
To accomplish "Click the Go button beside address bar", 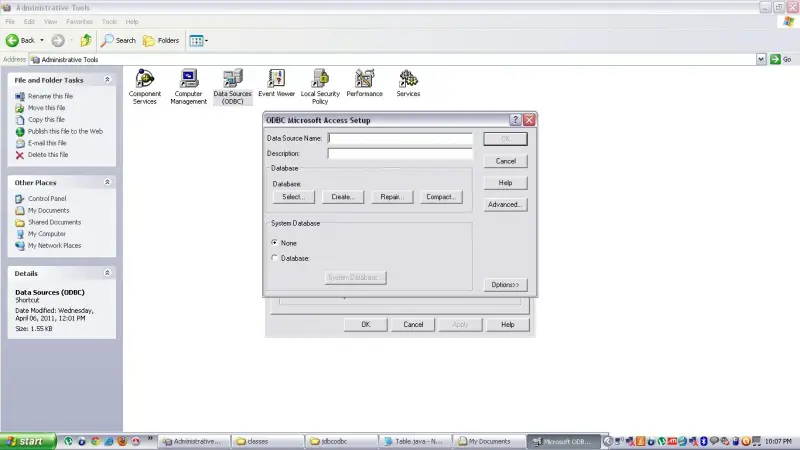I will pos(781,59).
